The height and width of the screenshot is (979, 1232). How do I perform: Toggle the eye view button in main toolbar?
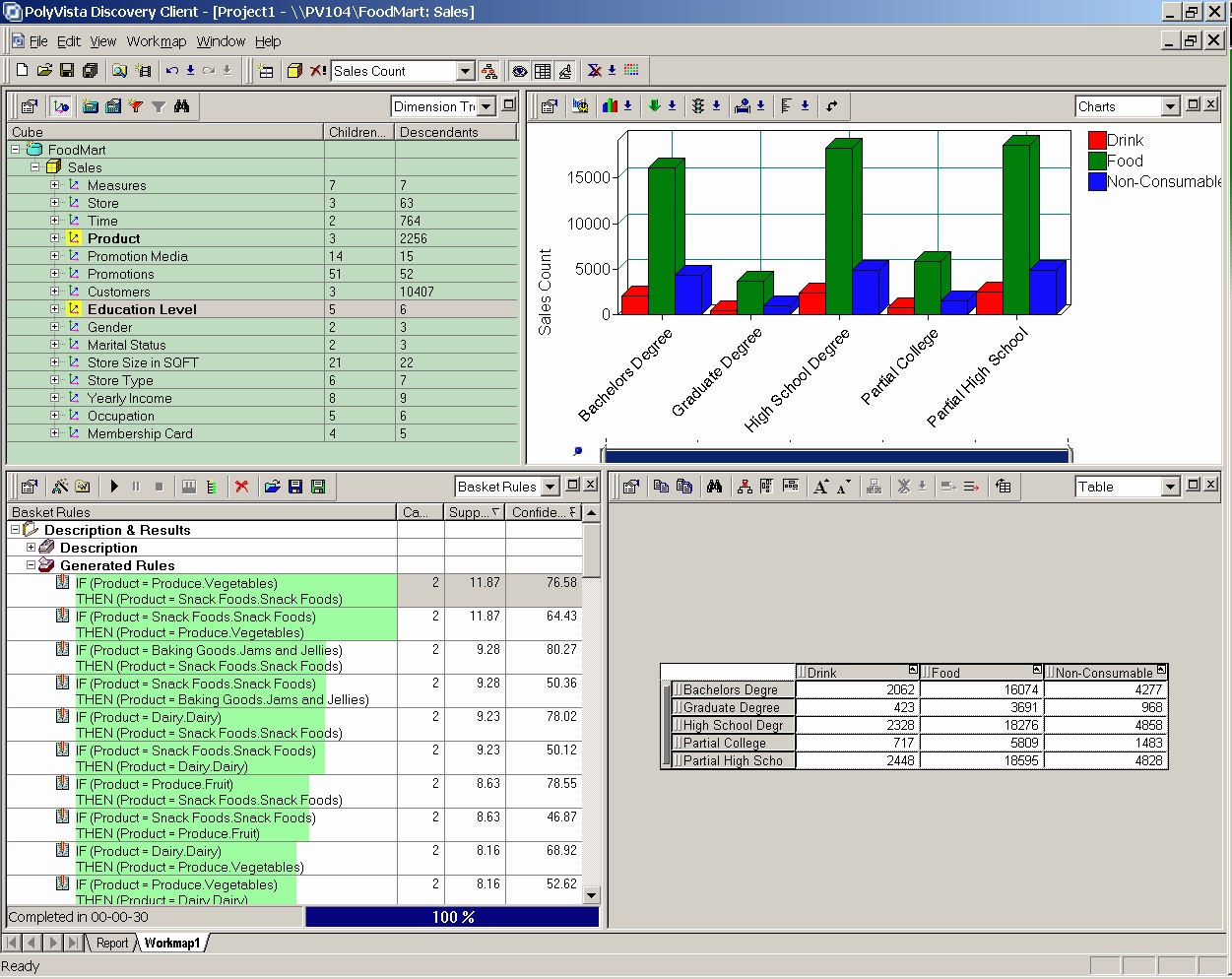pyautogui.click(x=519, y=71)
